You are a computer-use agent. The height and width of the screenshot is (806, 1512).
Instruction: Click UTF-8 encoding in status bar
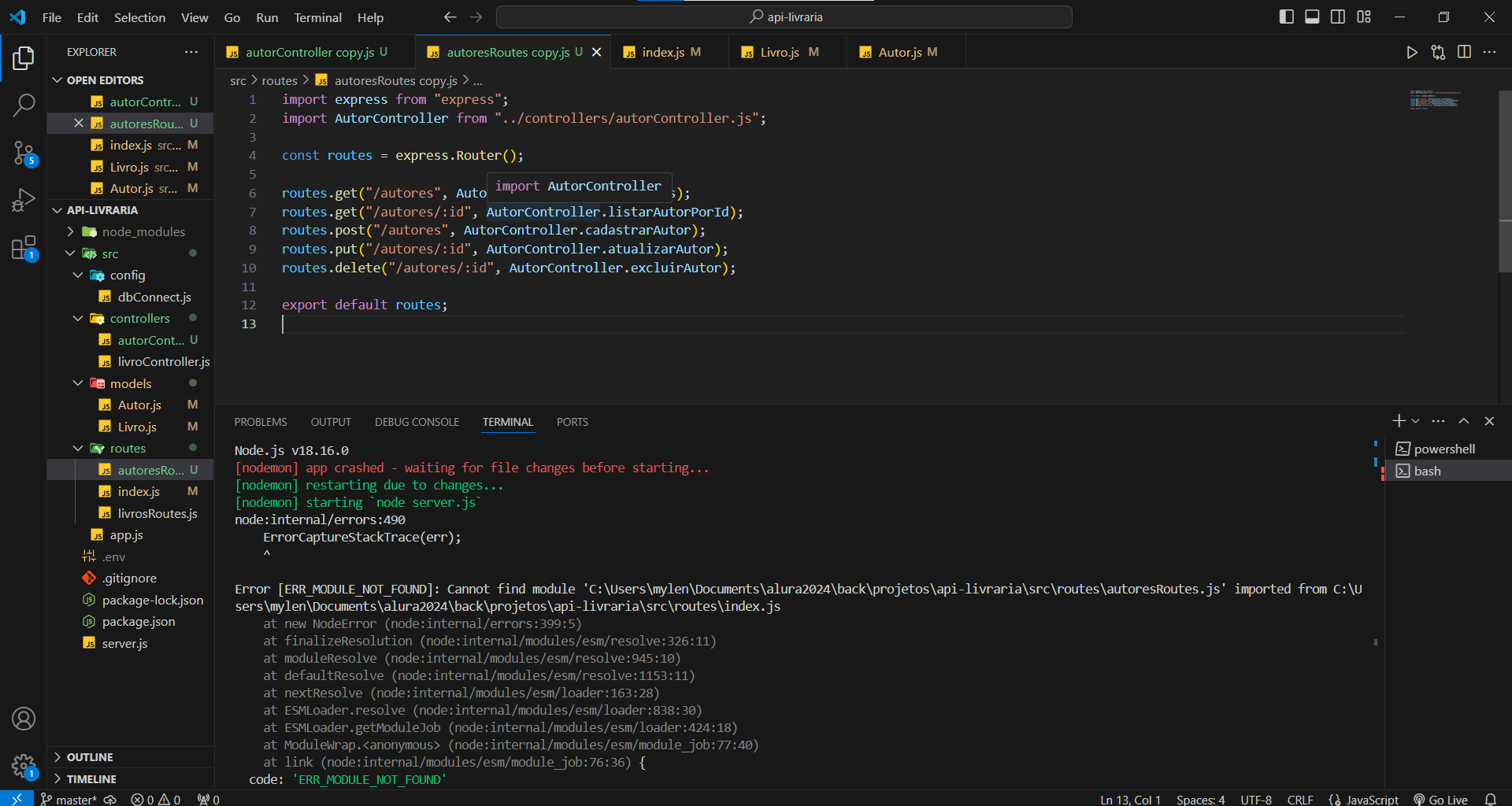click(1256, 799)
